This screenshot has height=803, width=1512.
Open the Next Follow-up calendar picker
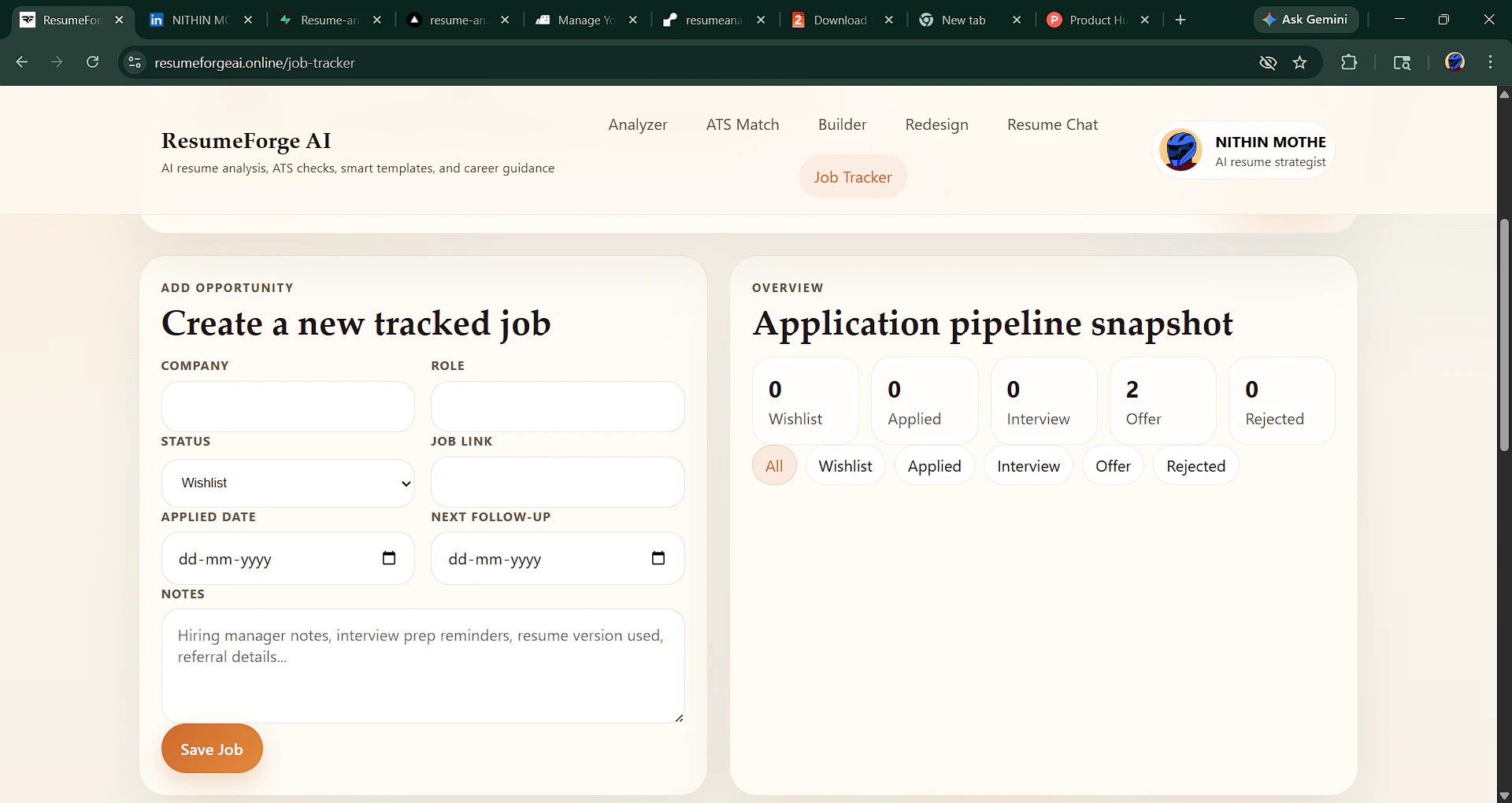pyautogui.click(x=658, y=558)
